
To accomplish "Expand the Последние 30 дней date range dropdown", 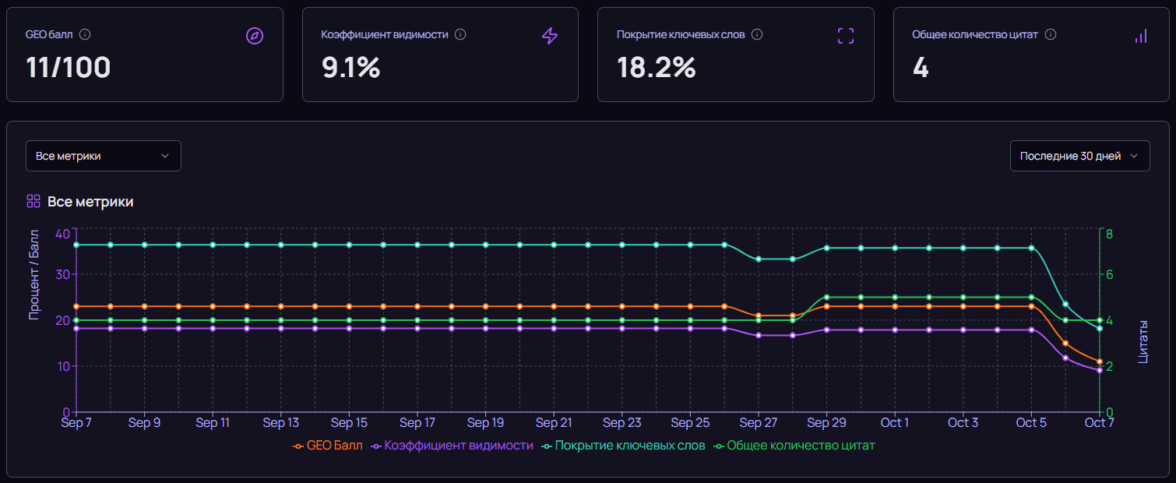I will tap(1079, 156).
